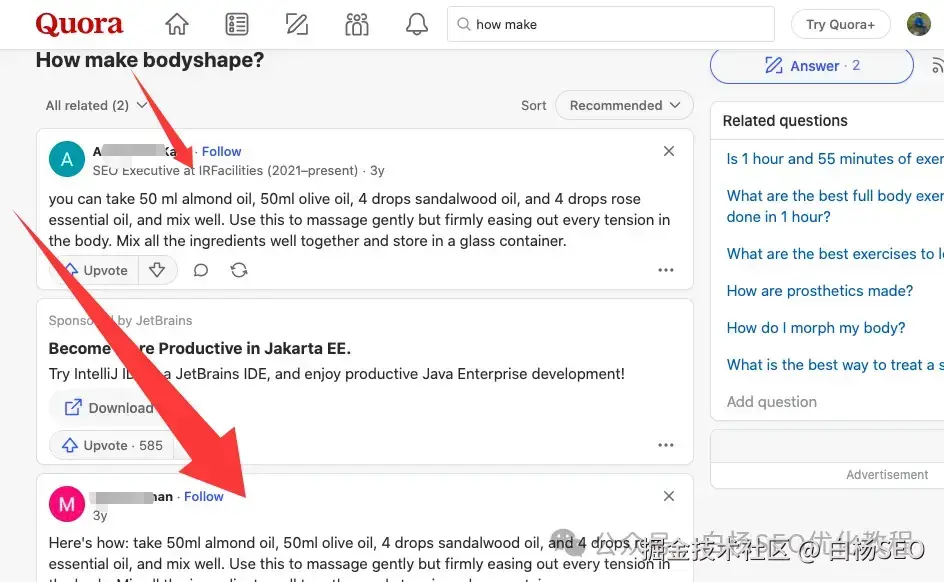Follow the second answer author
944x582 pixels.
(x=203, y=497)
